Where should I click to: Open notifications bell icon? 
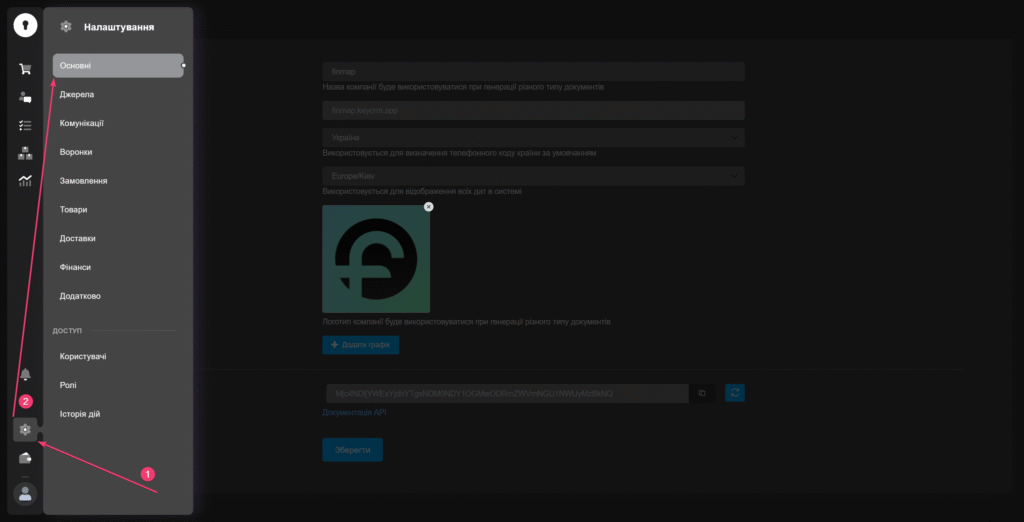(25, 374)
